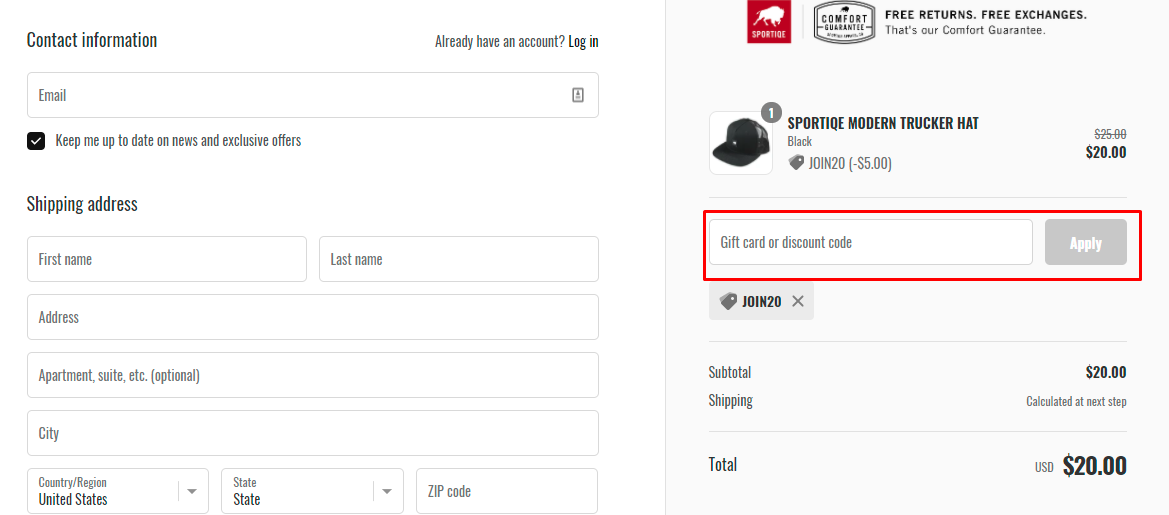
Task: Click the crossed-out $25.00 original price
Action: tap(1110, 134)
